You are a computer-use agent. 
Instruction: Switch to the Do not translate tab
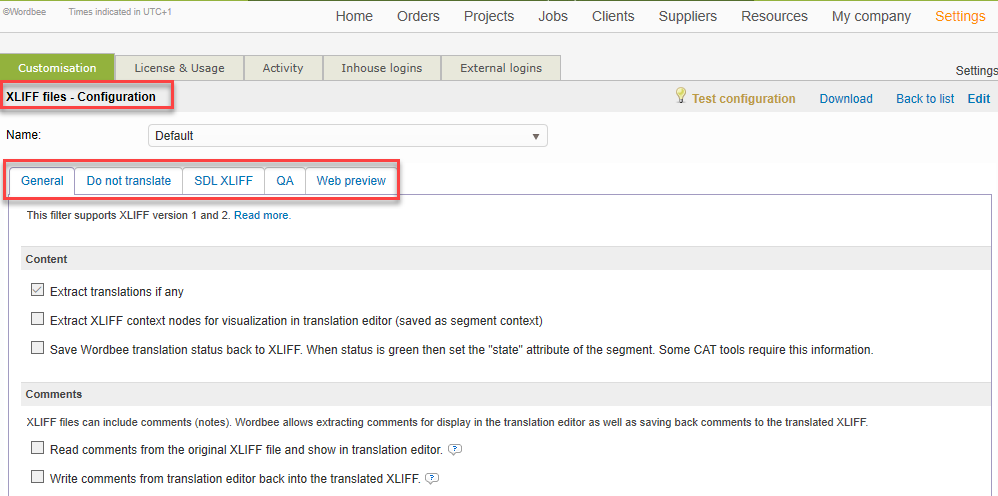coord(128,181)
